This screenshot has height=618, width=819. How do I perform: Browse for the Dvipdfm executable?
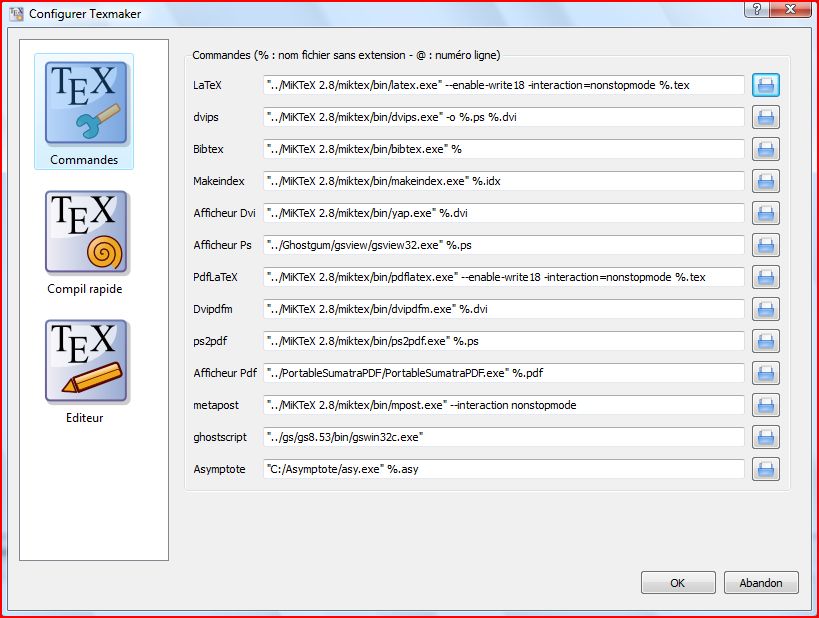766,309
